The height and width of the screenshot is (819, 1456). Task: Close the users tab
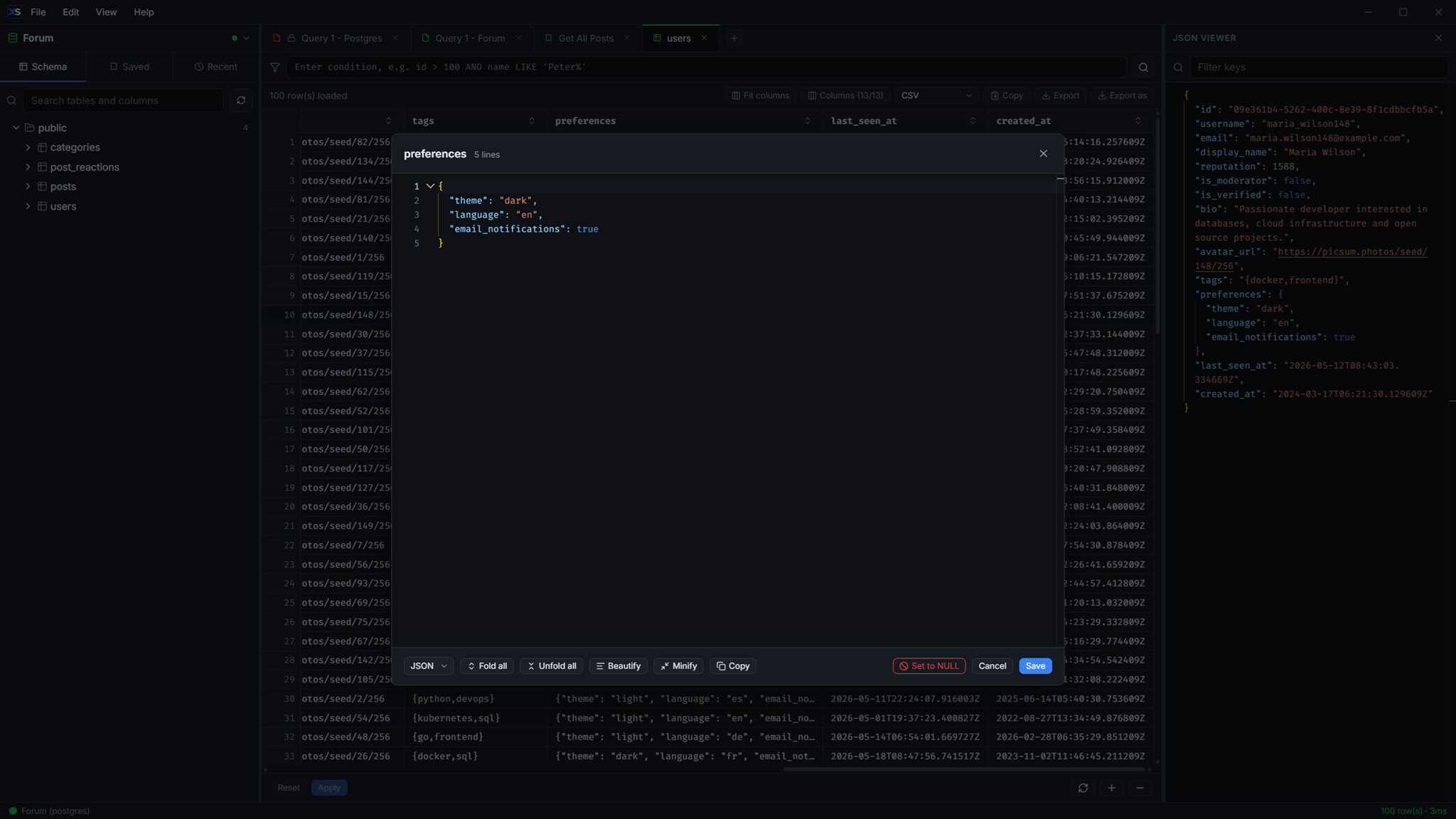tap(704, 38)
